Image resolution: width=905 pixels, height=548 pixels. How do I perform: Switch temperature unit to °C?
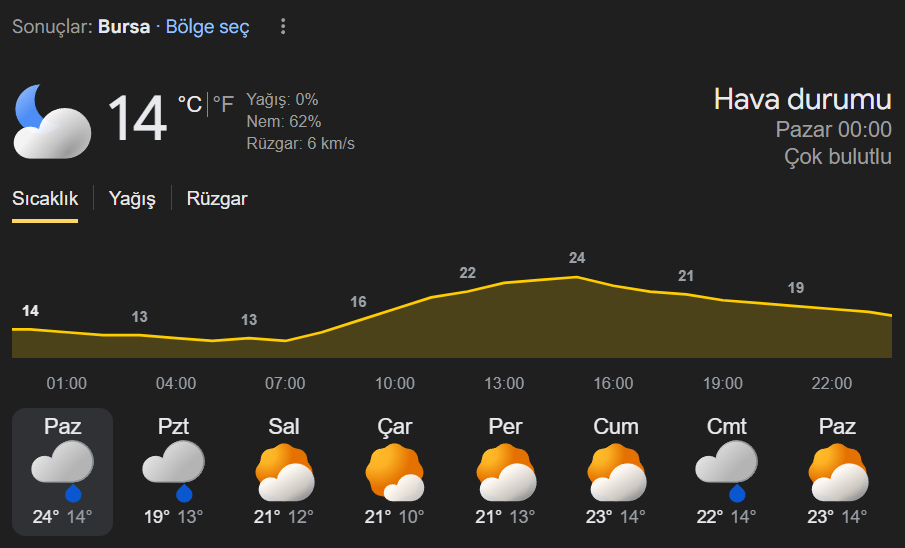click(x=189, y=104)
